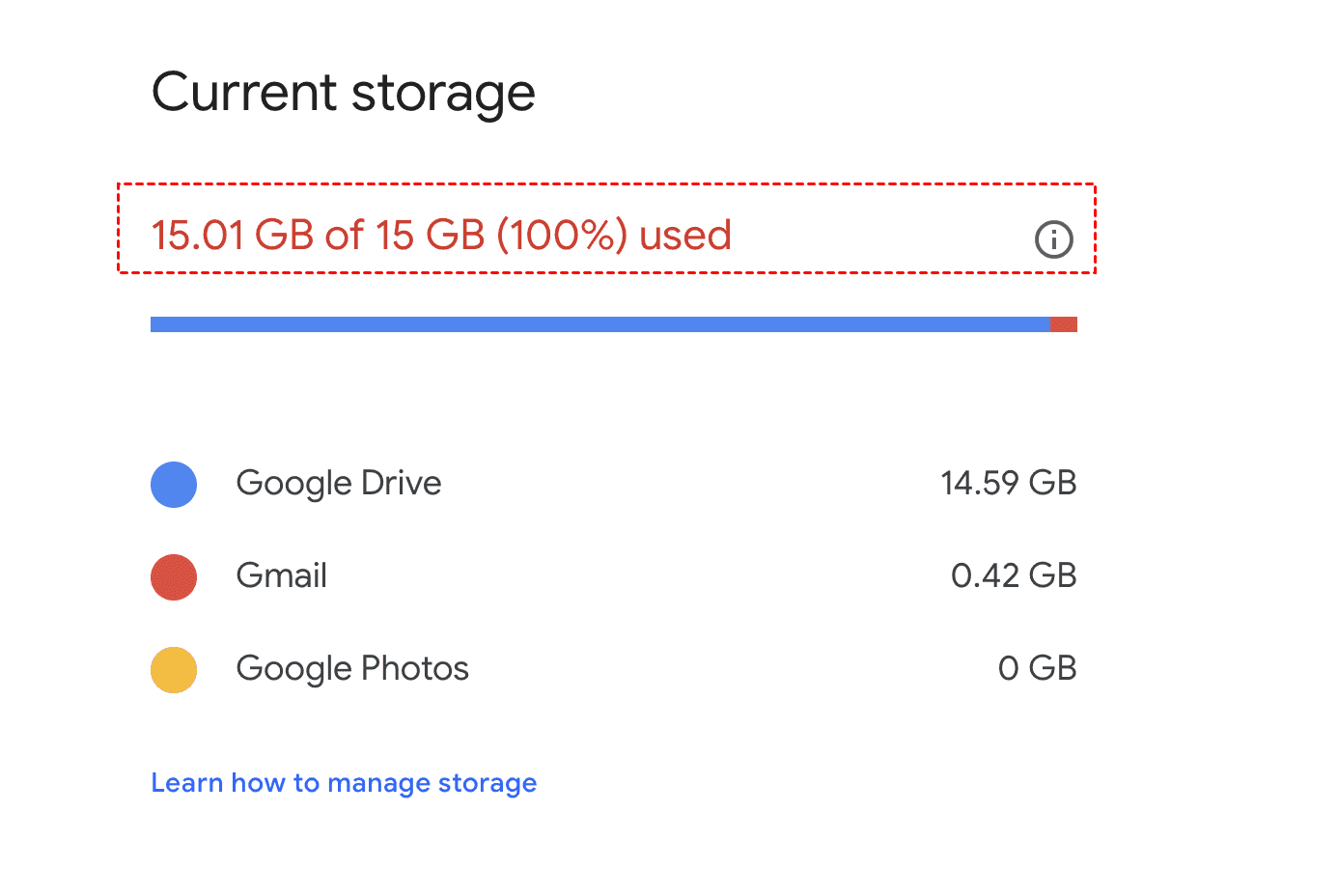Click the blue Google Drive color dot

[x=174, y=484]
